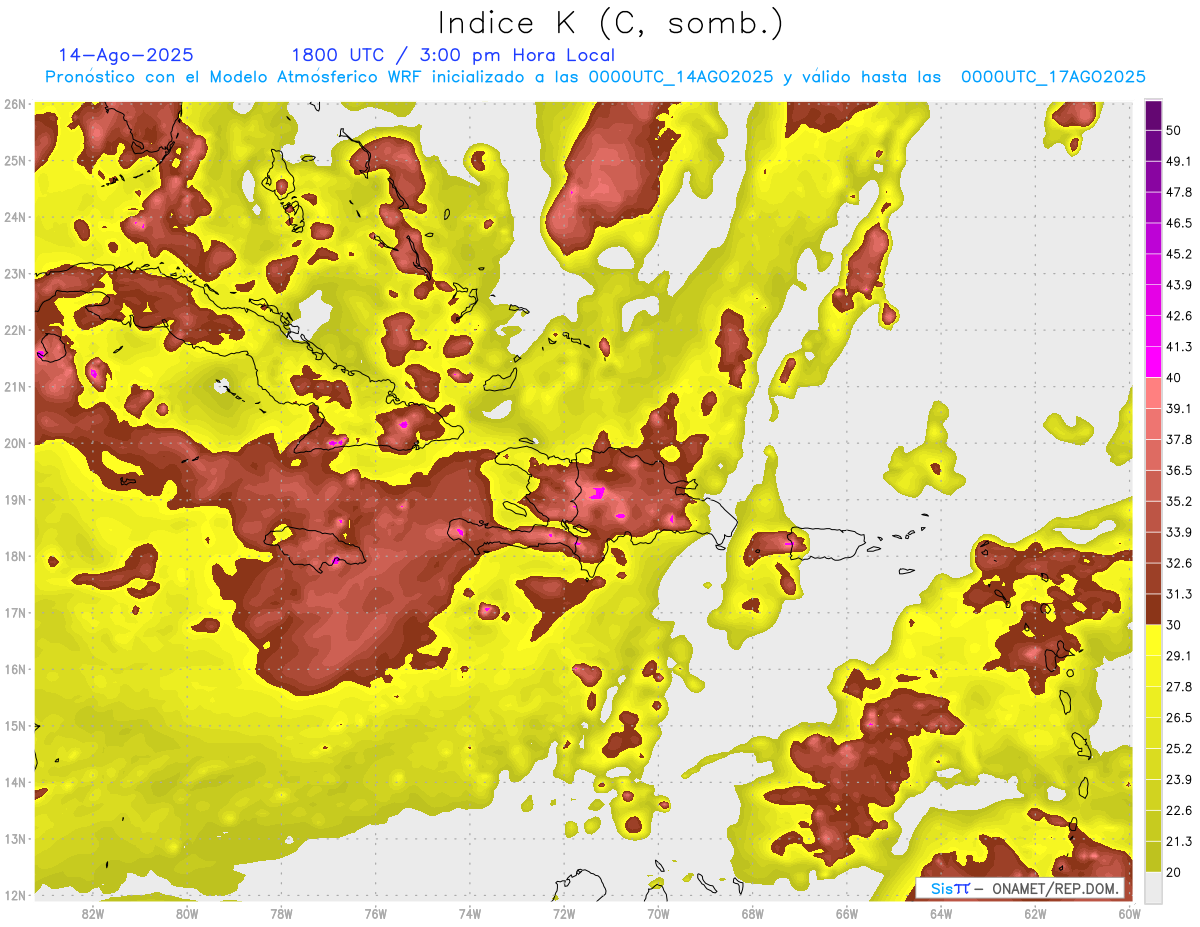
Task: Click the '62W' longitude label
Action: 1036,914
